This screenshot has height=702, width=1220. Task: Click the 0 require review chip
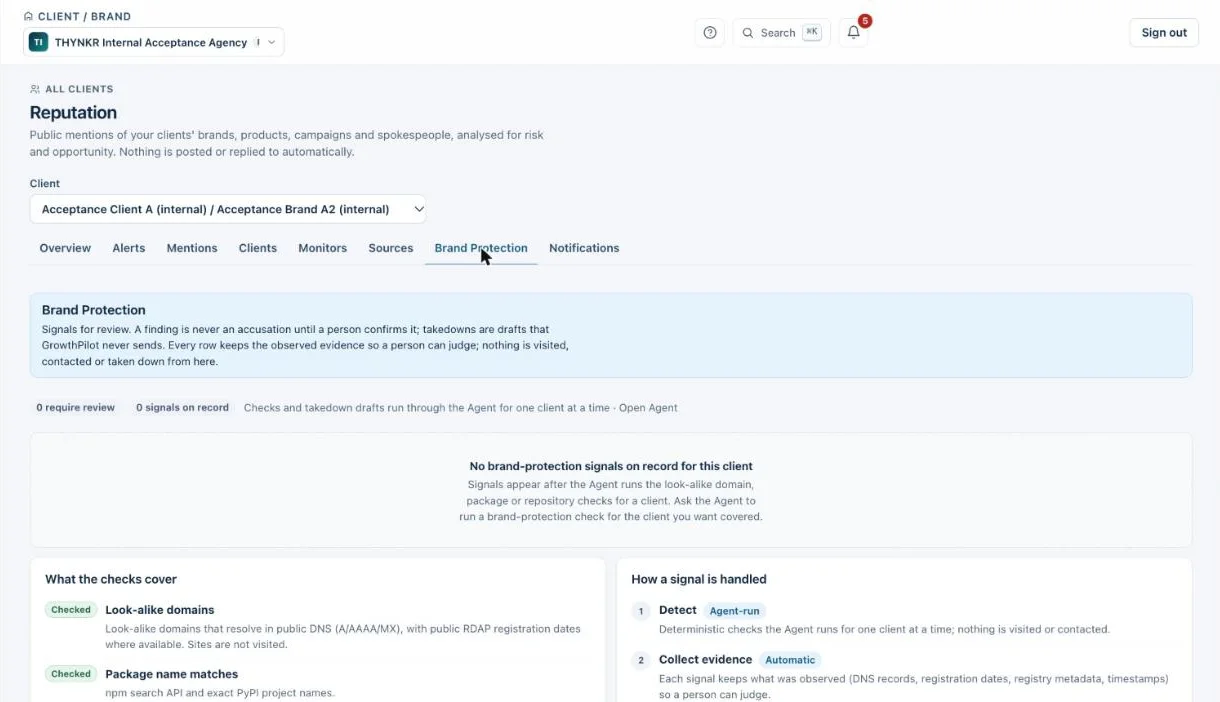[76, 408]
